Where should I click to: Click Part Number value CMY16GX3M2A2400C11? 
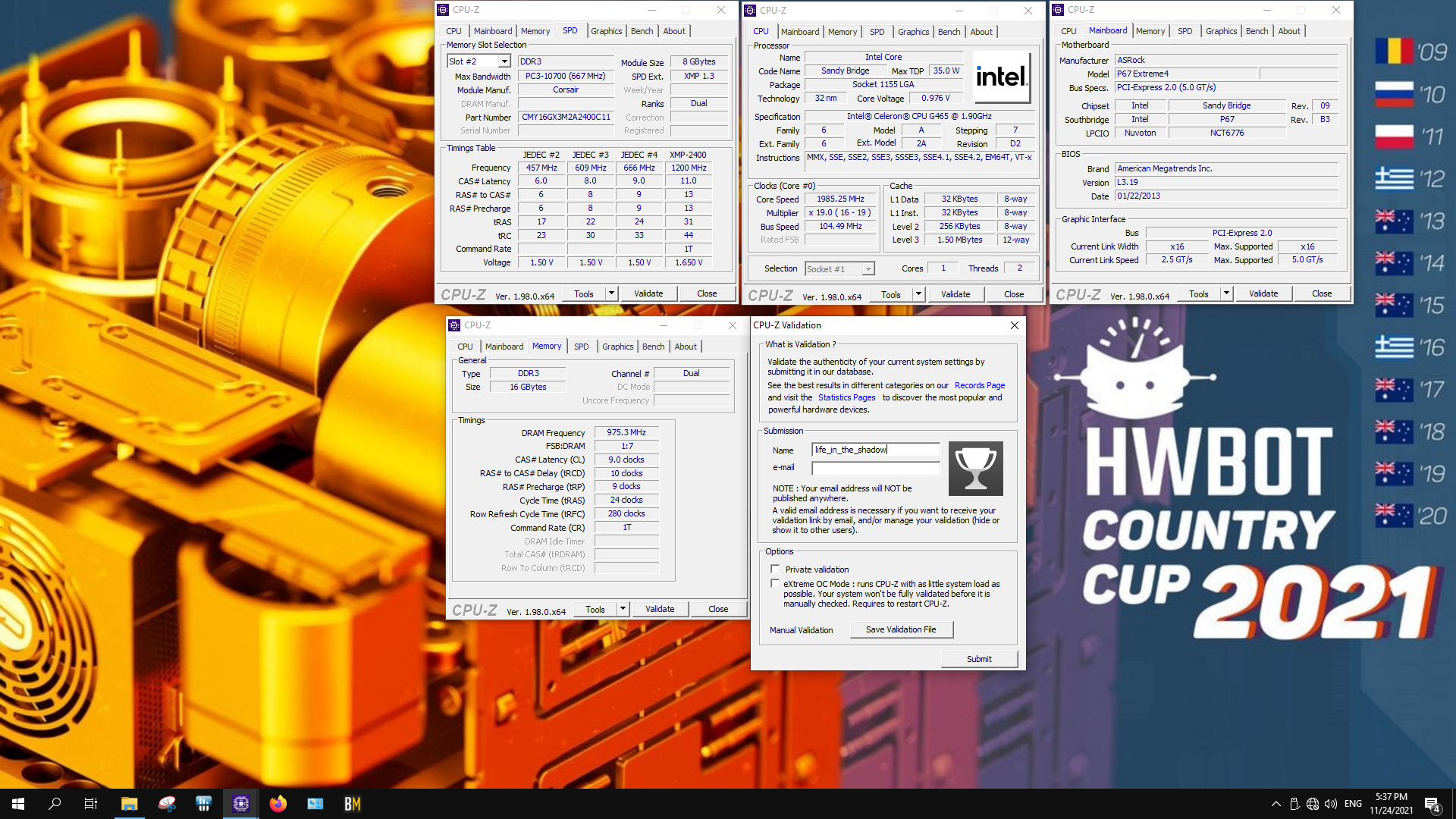click(x=566, y=118)
